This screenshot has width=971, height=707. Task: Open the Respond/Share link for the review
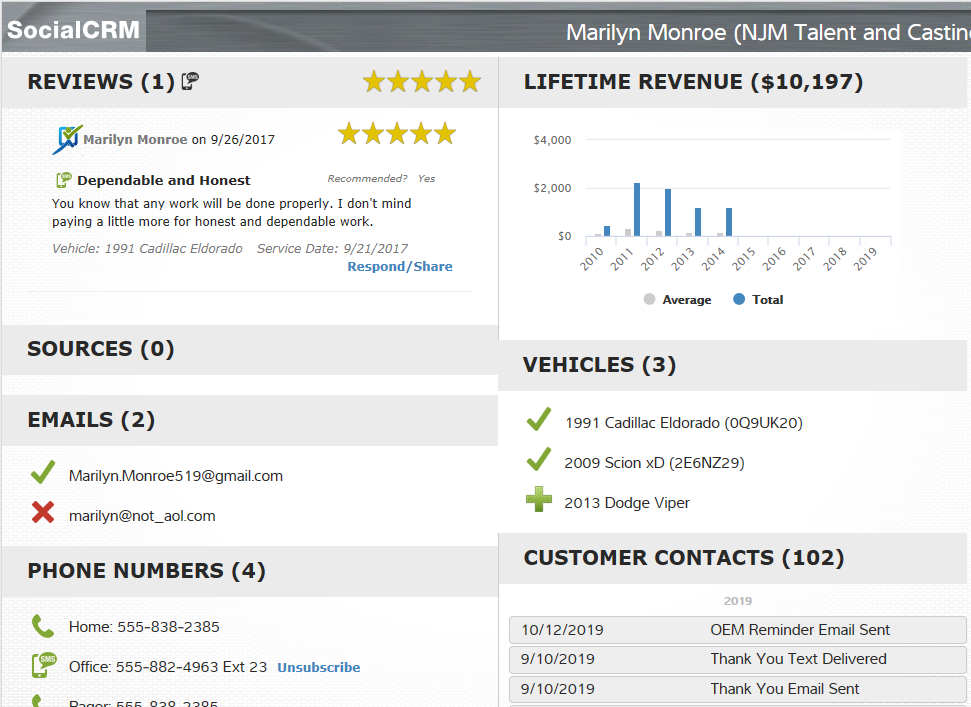click(400, 266)
